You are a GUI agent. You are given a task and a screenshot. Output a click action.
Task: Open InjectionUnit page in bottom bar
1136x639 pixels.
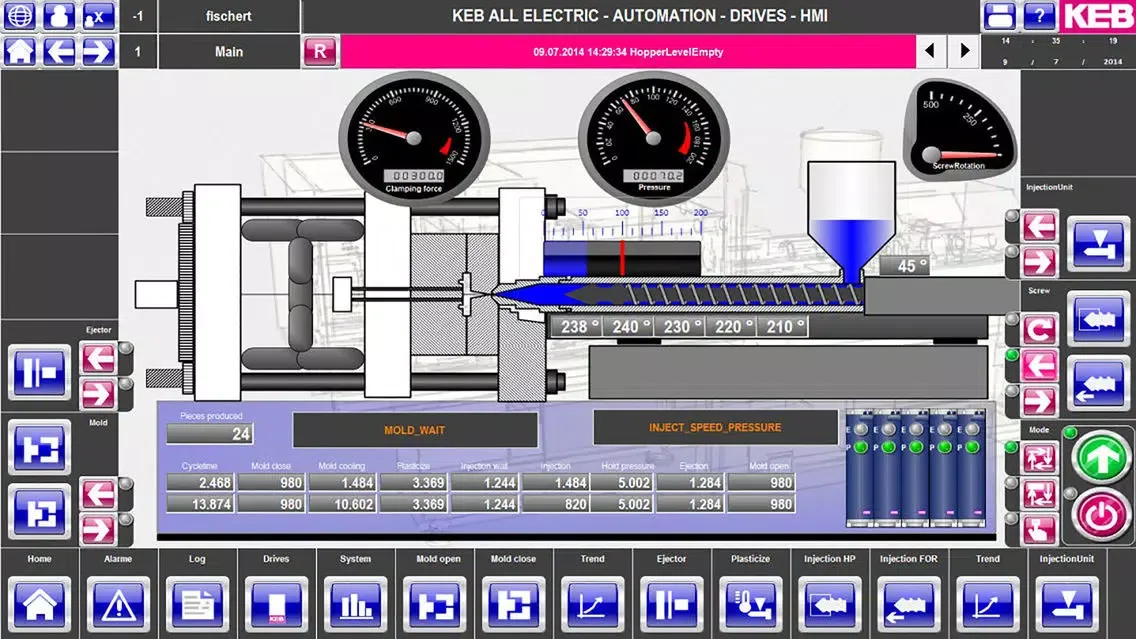pos(1066,604)
